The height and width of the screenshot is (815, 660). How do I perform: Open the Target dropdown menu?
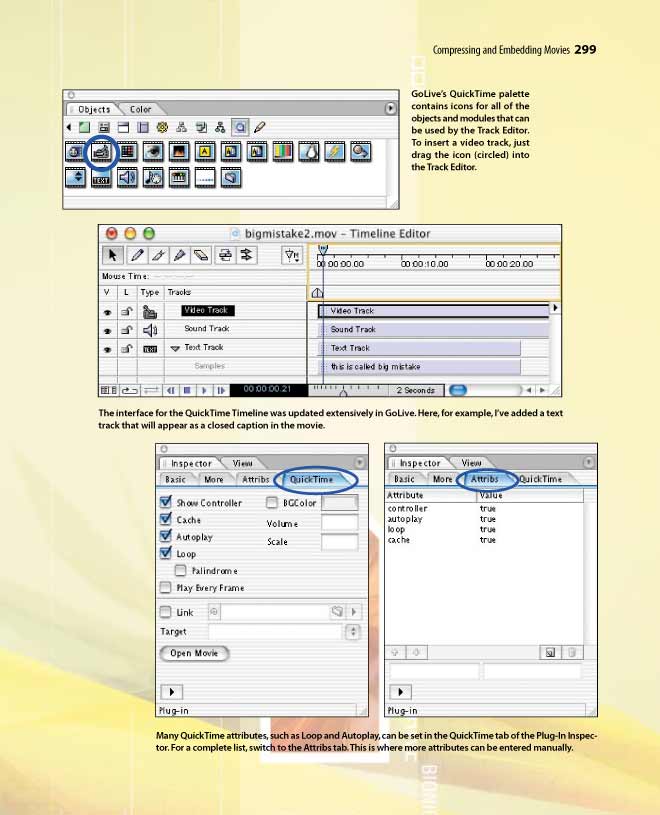(352, 632)
